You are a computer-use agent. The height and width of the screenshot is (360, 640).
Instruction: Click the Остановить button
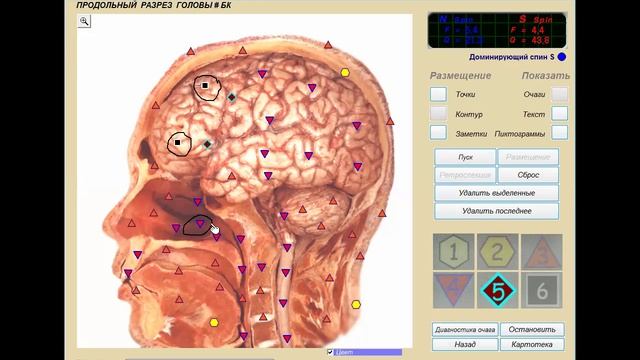coord(532,329)
